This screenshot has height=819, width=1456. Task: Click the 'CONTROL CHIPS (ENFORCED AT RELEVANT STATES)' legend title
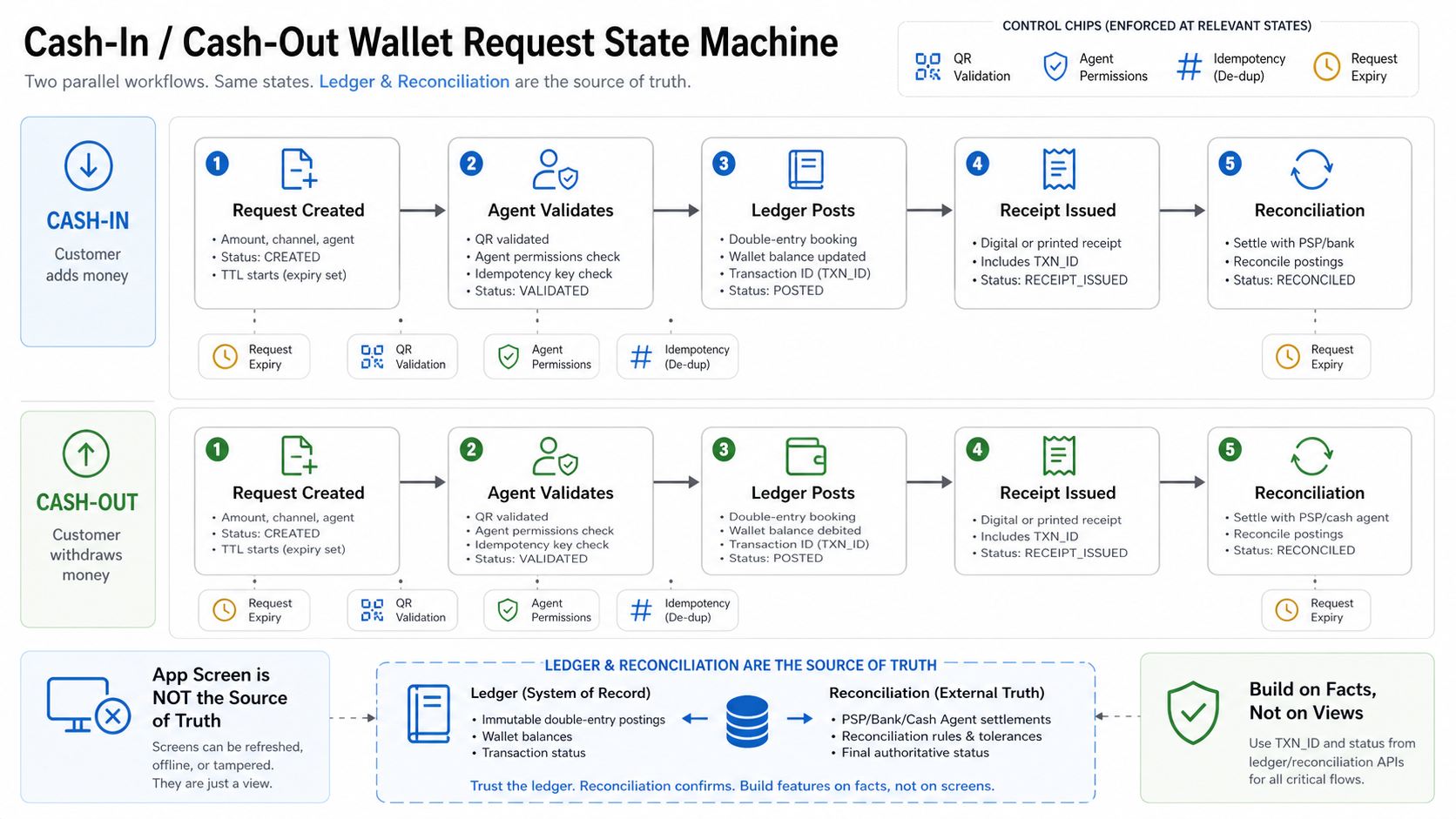(x=1157, y=26)
